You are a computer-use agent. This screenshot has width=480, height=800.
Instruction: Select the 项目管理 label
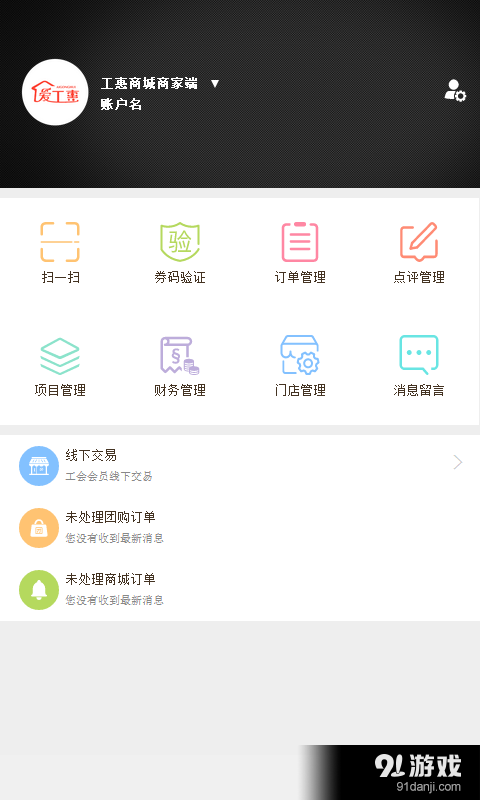pos(60,391)
